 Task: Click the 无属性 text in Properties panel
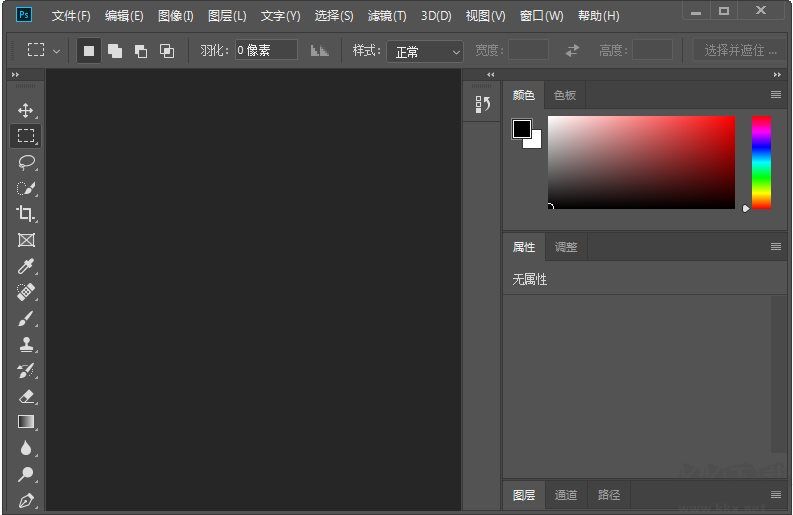(530, 279)
